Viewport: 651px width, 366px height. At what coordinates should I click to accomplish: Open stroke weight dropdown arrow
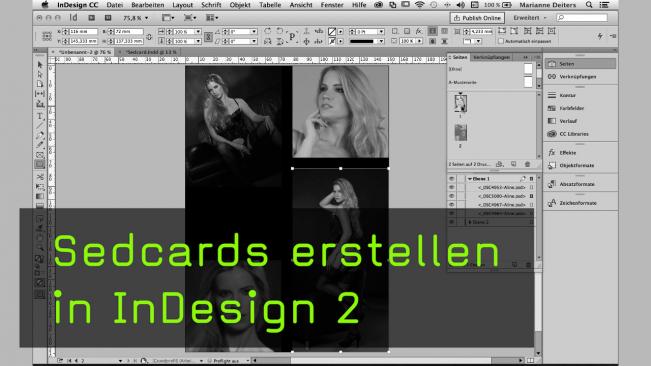[381, 32]
